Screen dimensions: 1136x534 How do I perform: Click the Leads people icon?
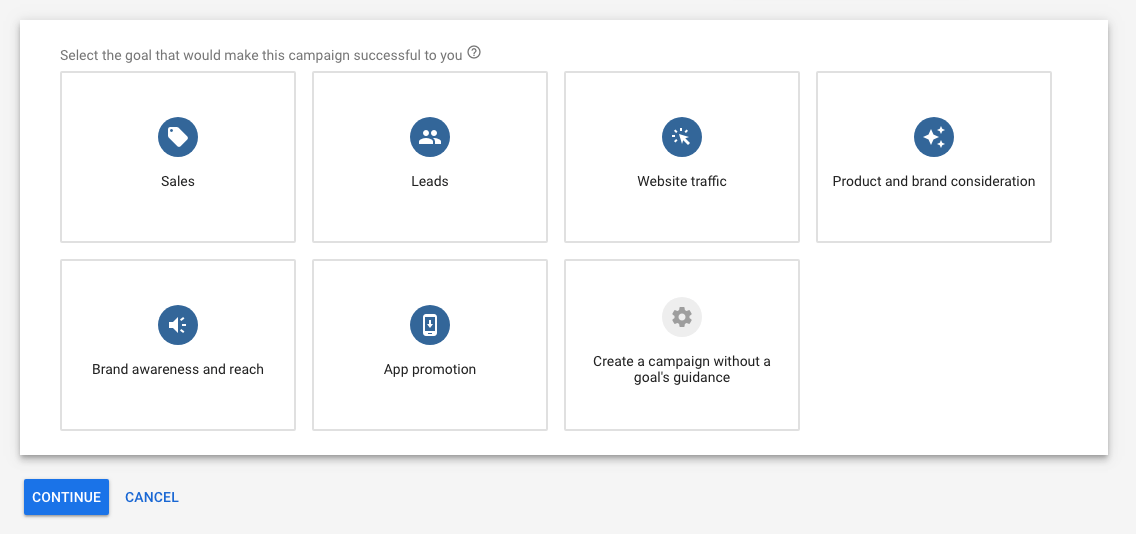pos(430,137)
